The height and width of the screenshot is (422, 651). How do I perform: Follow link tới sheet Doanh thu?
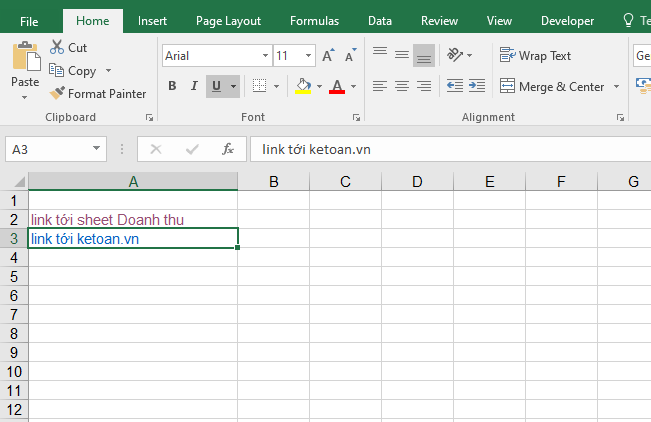(107, 220)
